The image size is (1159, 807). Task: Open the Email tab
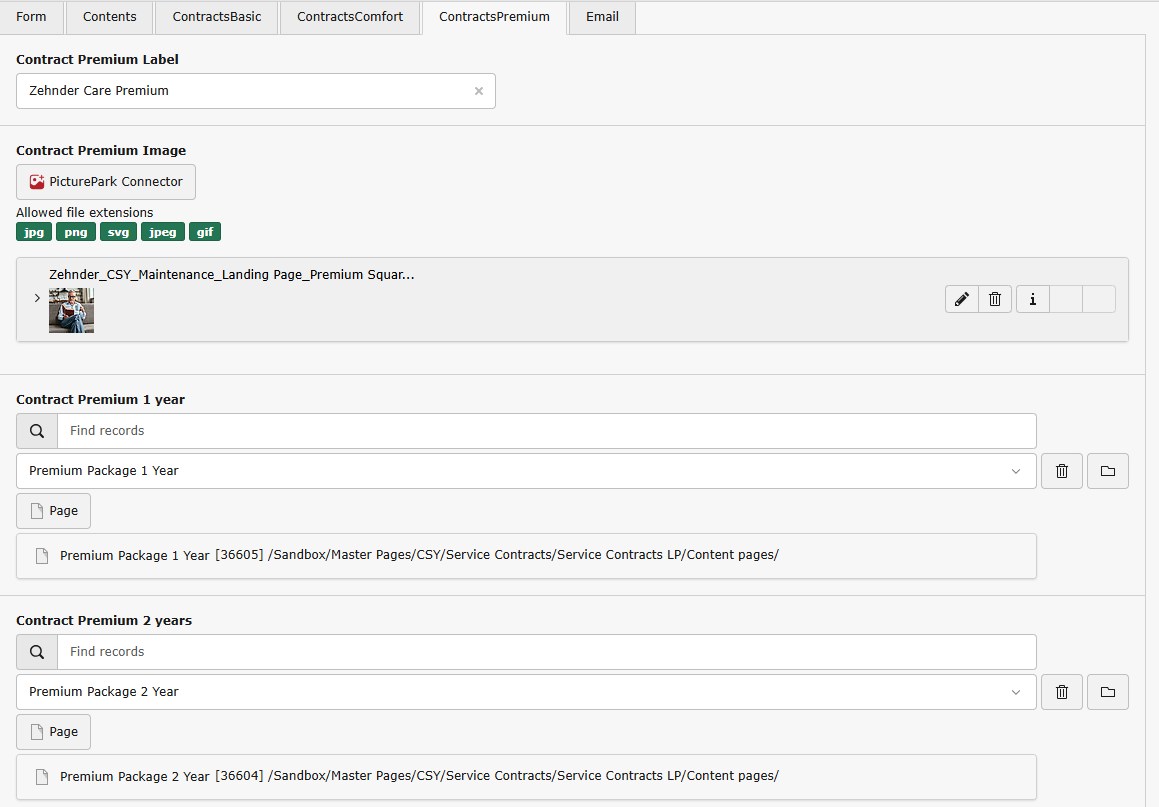click(x=602, y=17)
